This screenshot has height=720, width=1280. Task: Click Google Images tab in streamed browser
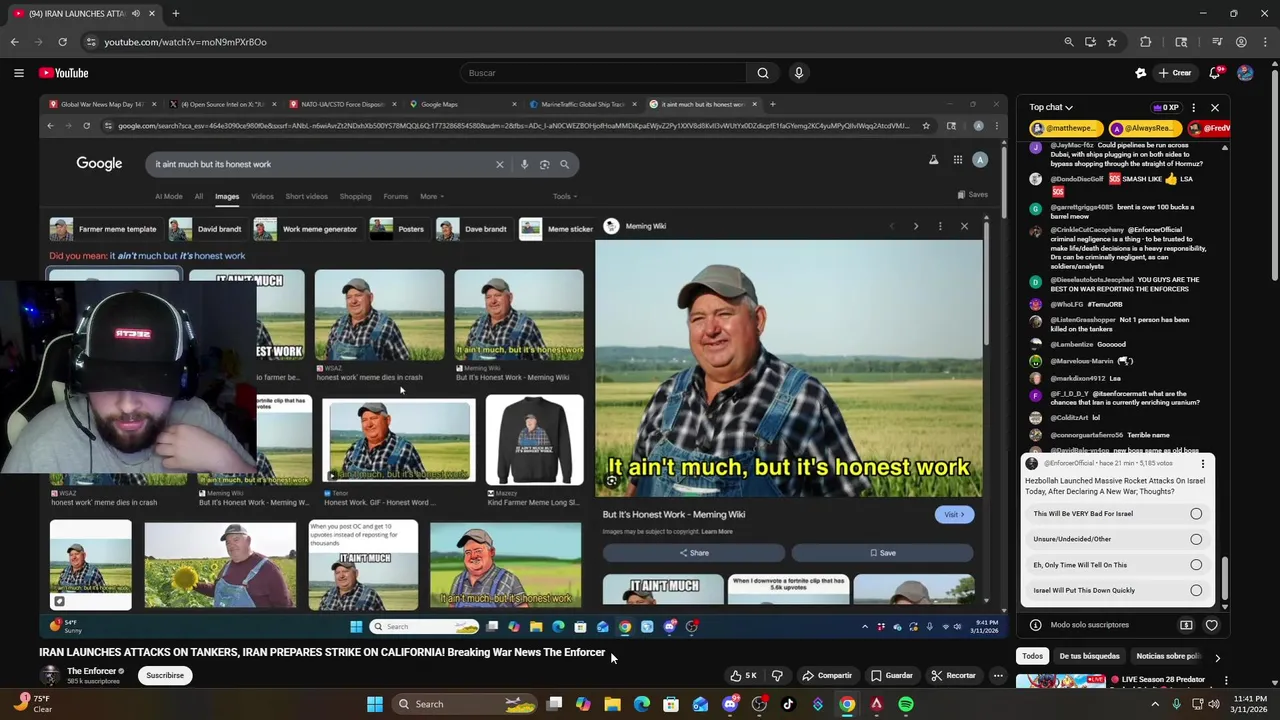(227, 196)
